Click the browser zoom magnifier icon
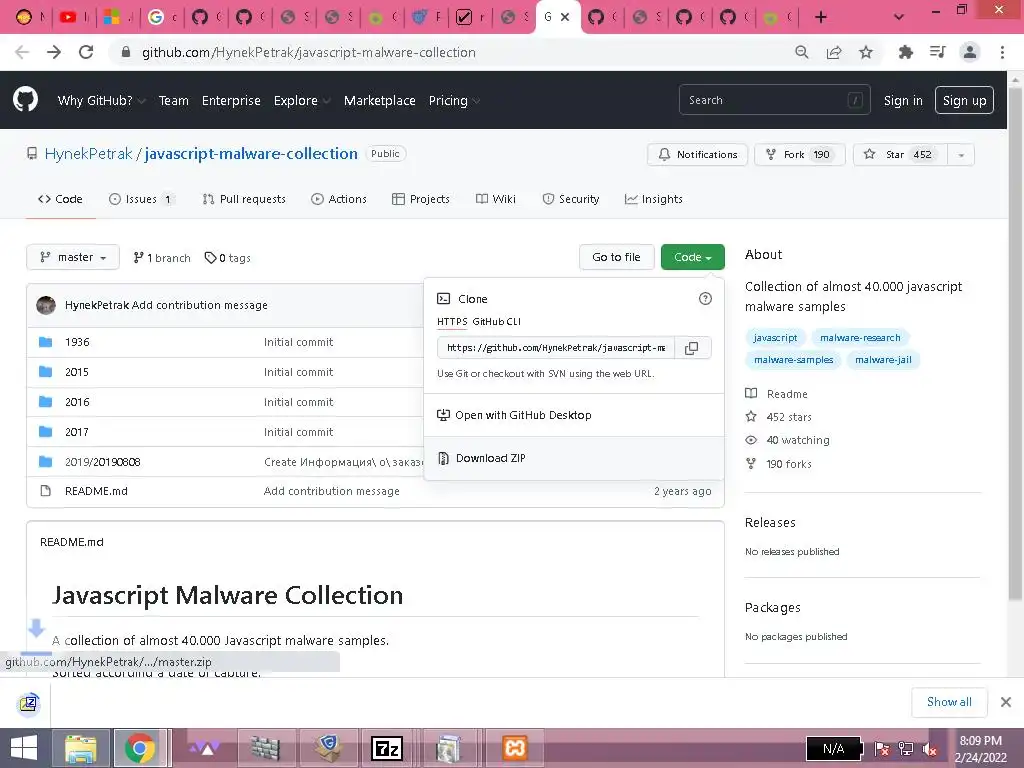 coord(802,52)
